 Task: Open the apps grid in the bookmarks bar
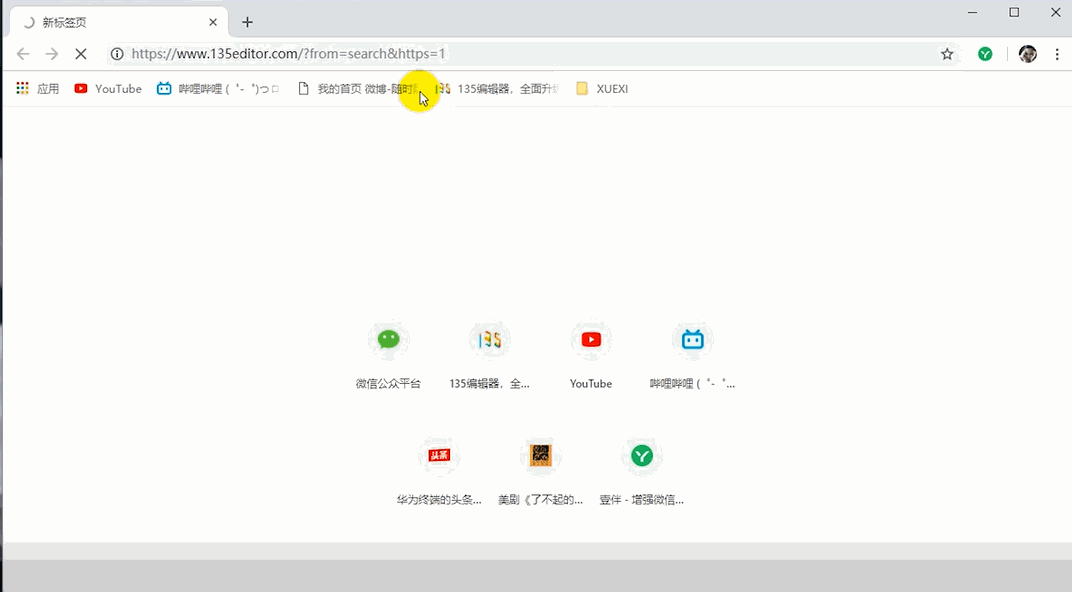[38, 88]
